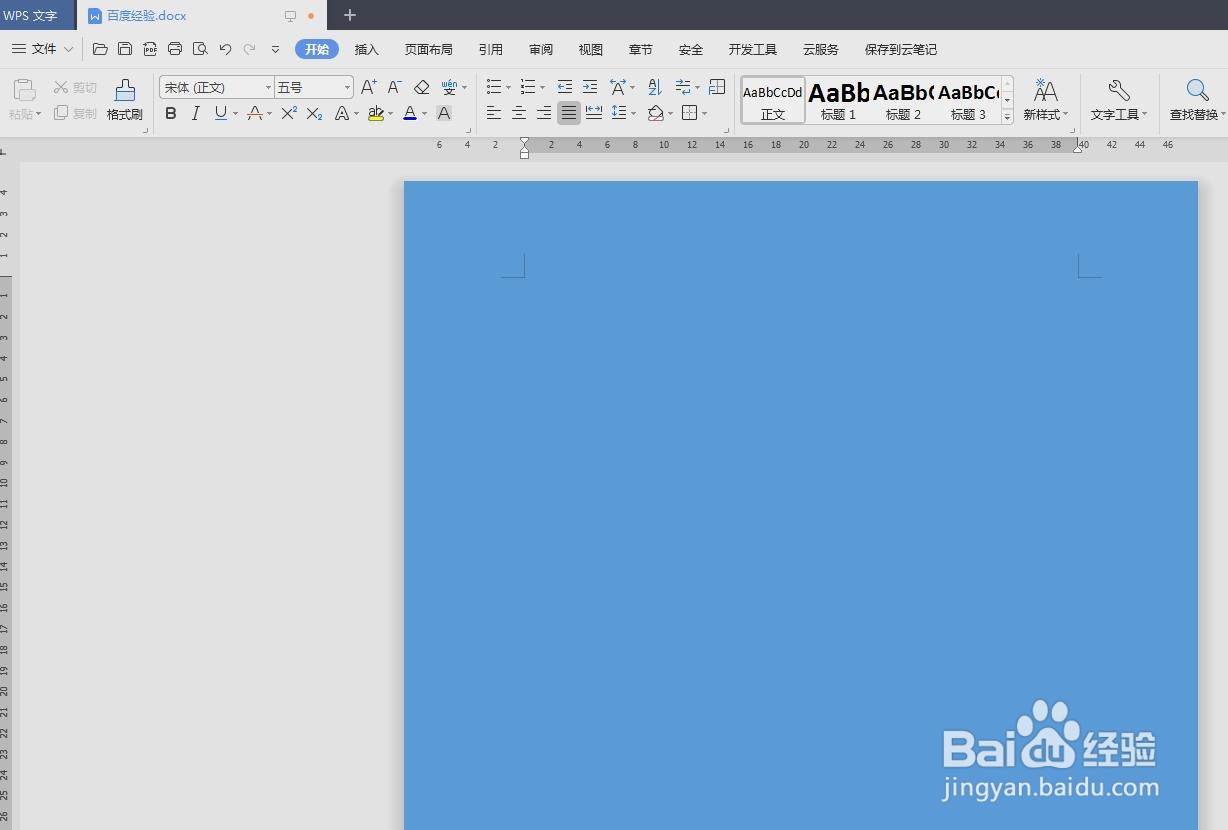The image size is (1228, 830).
Task: Apply yellow text highlight color
Action: [x=376, y=113]
